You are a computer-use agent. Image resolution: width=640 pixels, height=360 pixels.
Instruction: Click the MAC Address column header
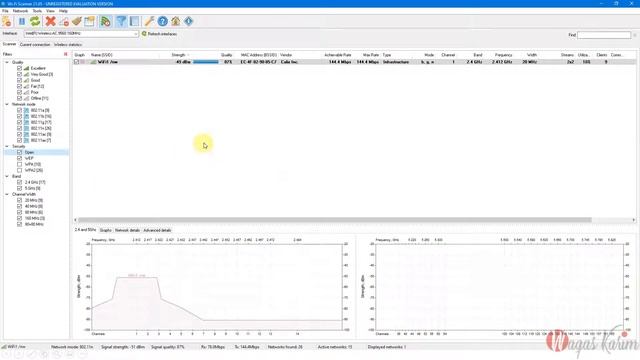click(259, 55)
